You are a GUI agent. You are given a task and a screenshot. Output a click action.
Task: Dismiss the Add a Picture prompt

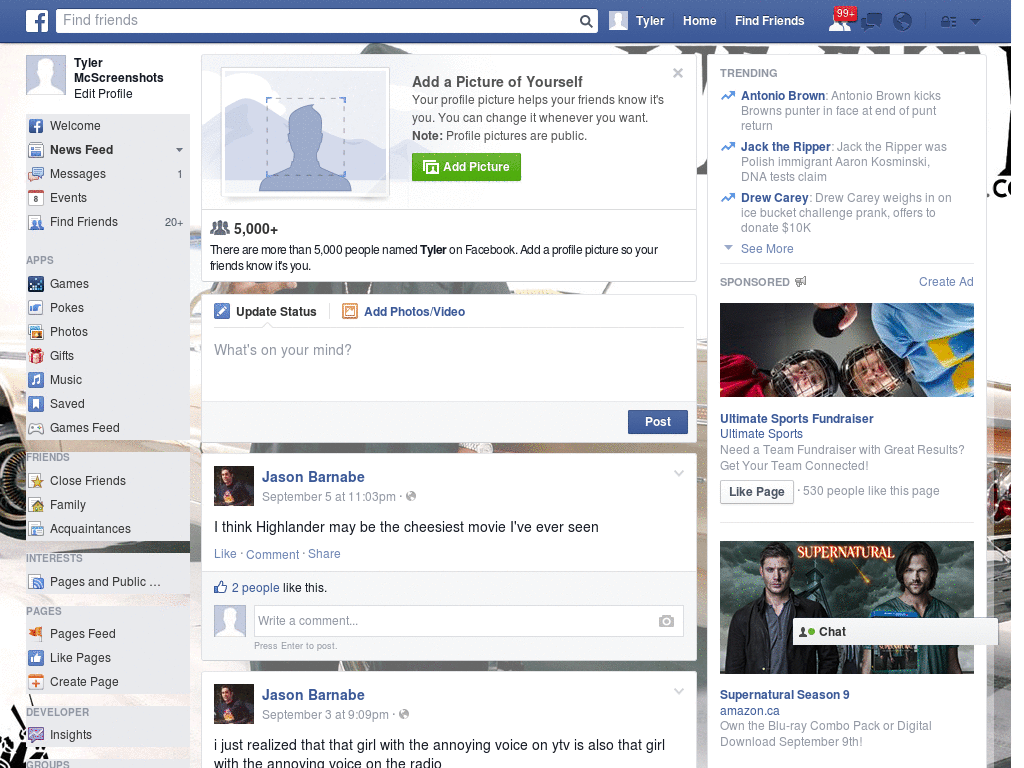tap(678, 73)
